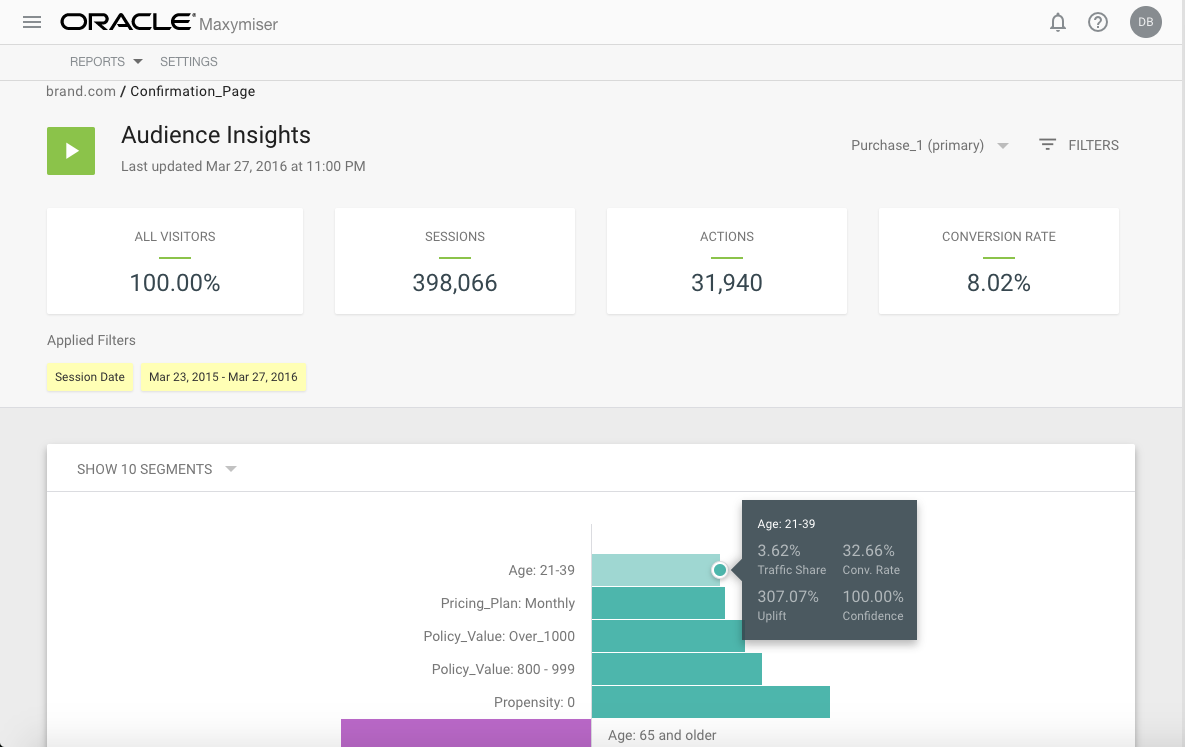The image size is (1185, 747).
Task: Open the DB user avatar menu
Action: point(1145,22)
